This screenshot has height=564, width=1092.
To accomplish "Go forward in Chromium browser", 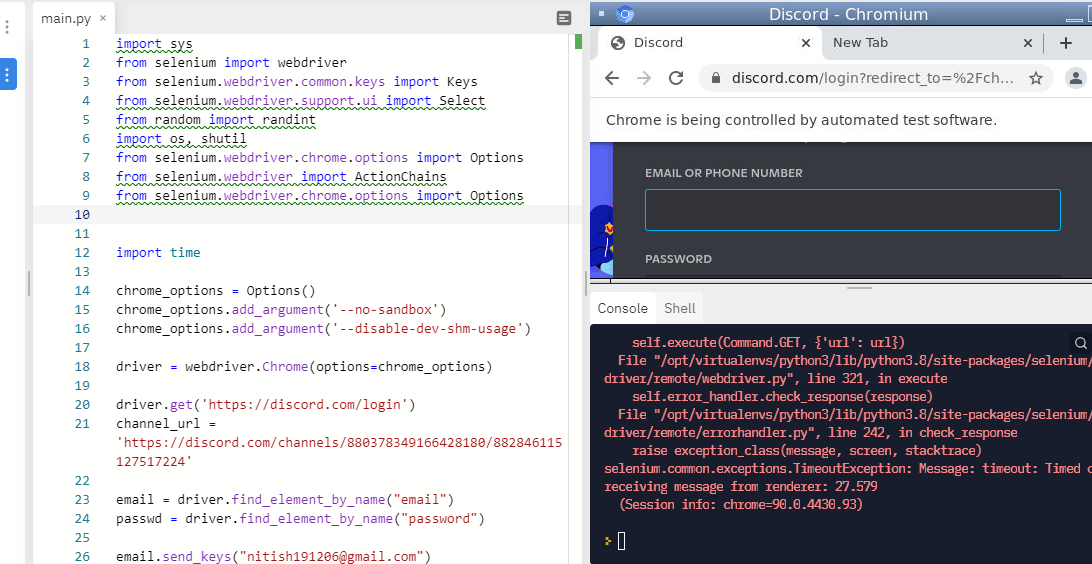I will coord(644,78).
